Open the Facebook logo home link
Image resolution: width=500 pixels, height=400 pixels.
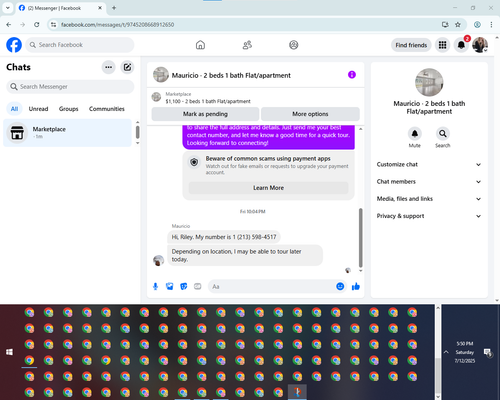14,45
